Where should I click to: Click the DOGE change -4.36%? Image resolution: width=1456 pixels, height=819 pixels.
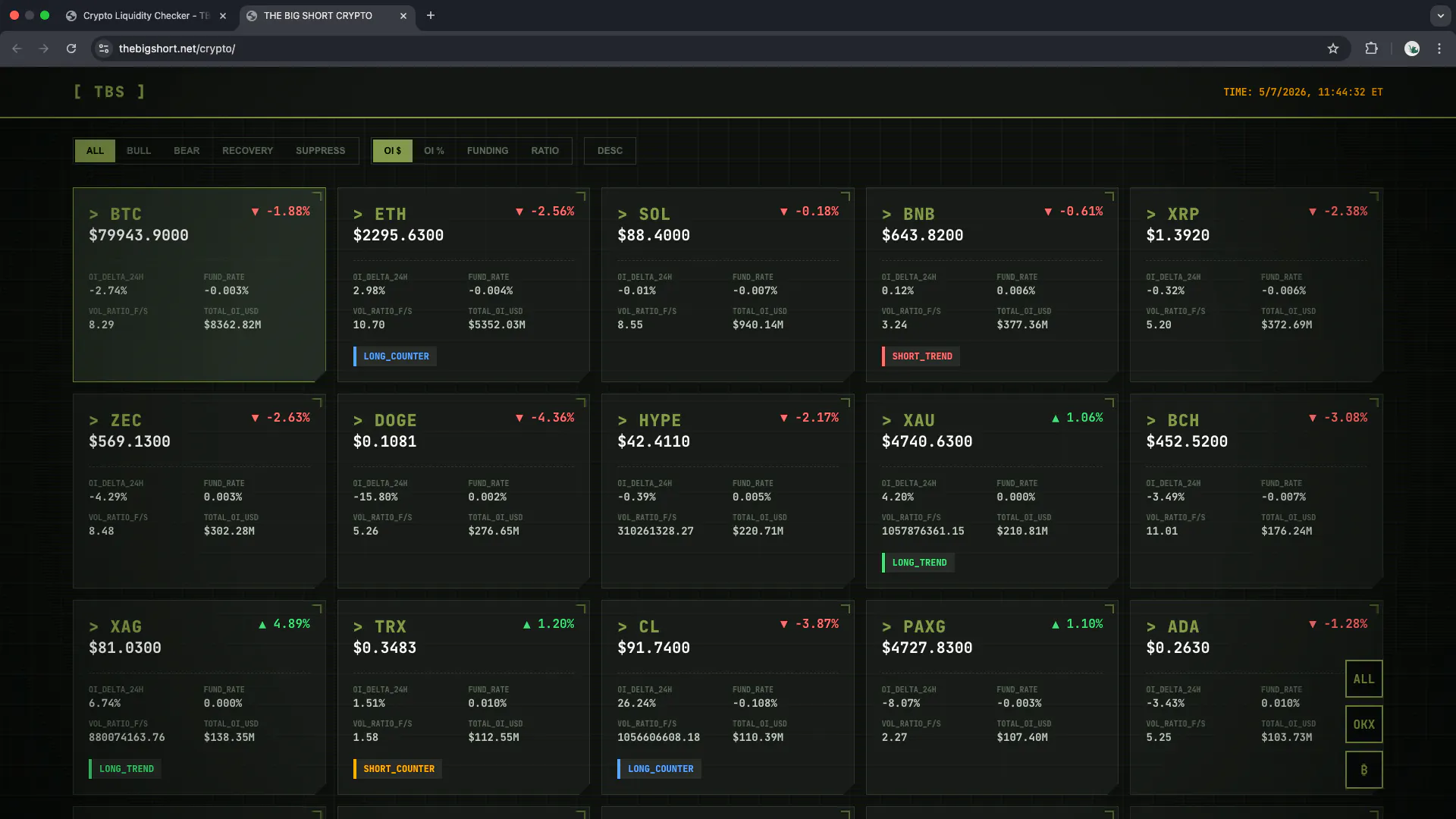[545, 418]
